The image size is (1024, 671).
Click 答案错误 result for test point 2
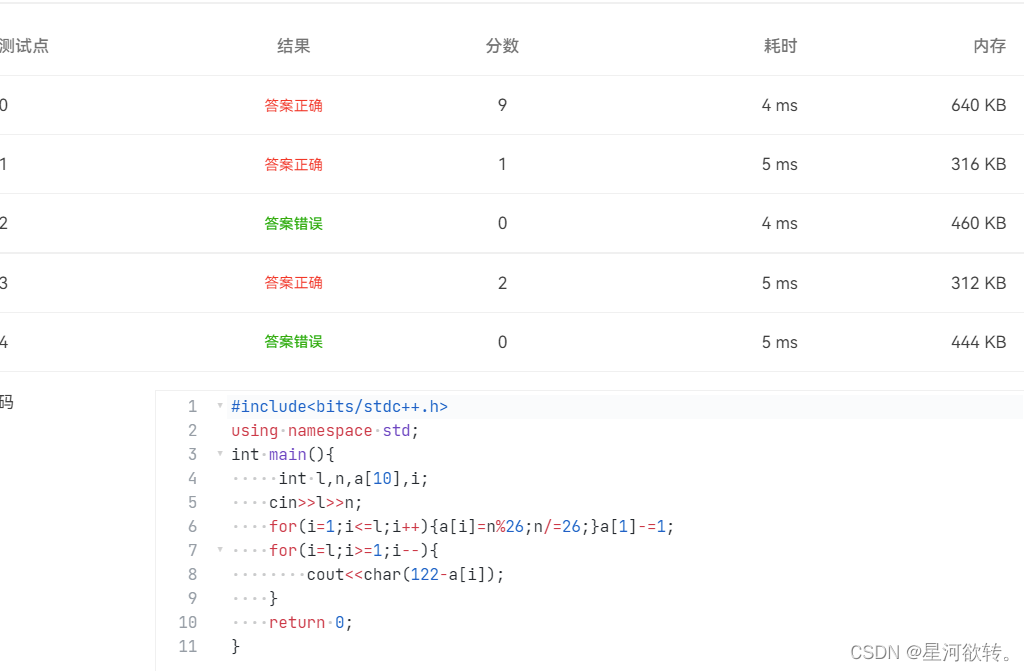(293, 223)
